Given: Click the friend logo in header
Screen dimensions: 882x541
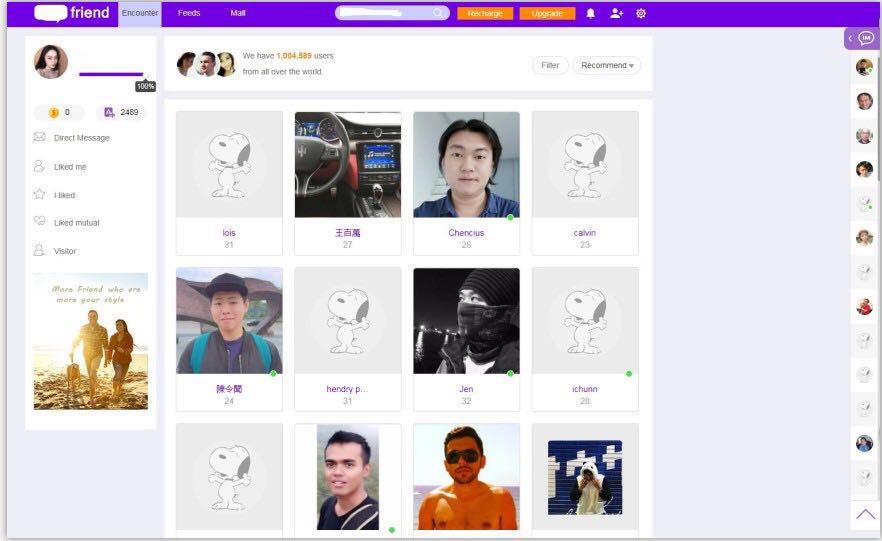Looking at the screenshot, I should 71,13.
